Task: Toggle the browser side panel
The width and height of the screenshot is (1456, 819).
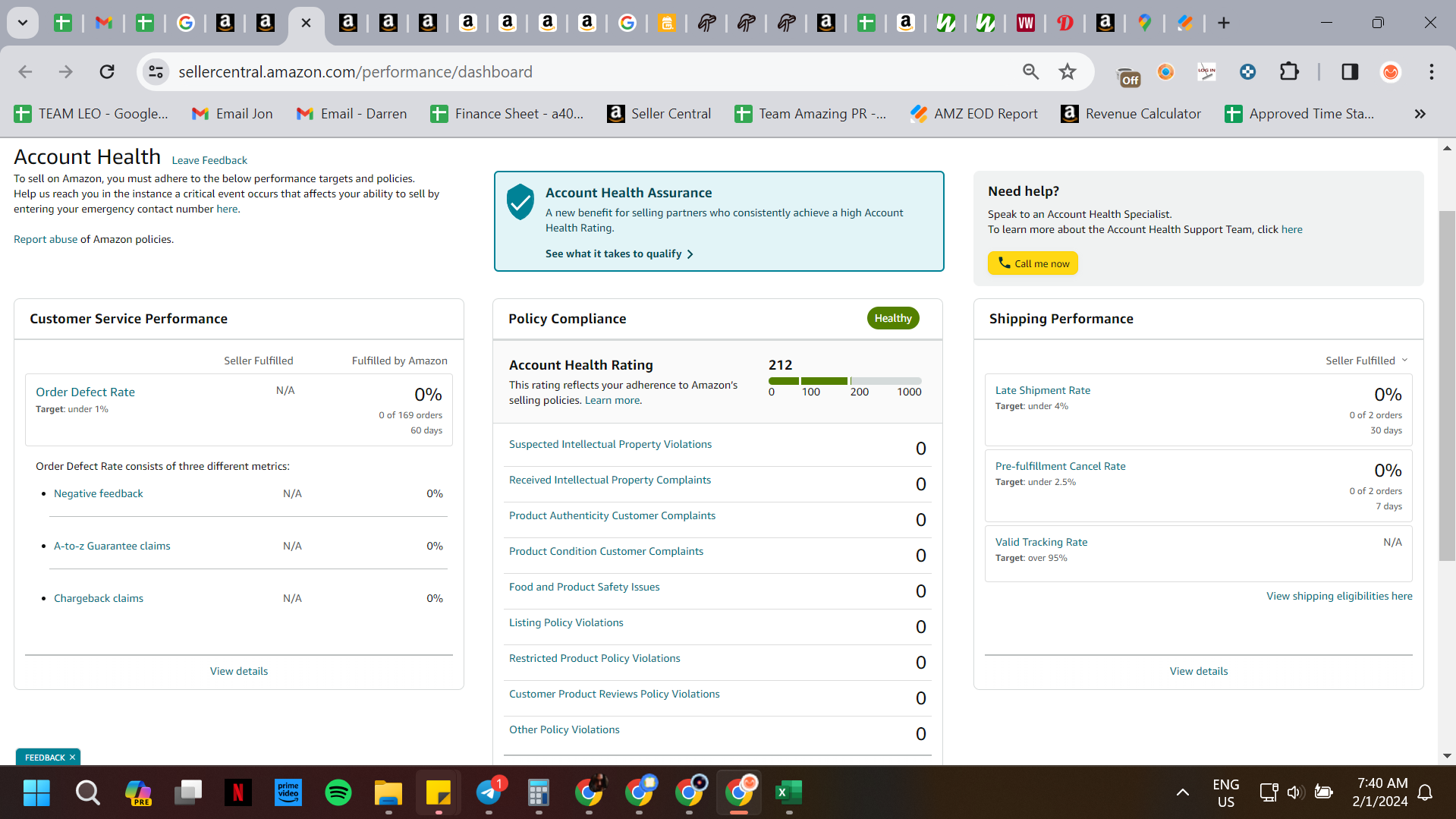Action: pos(1350,72)
